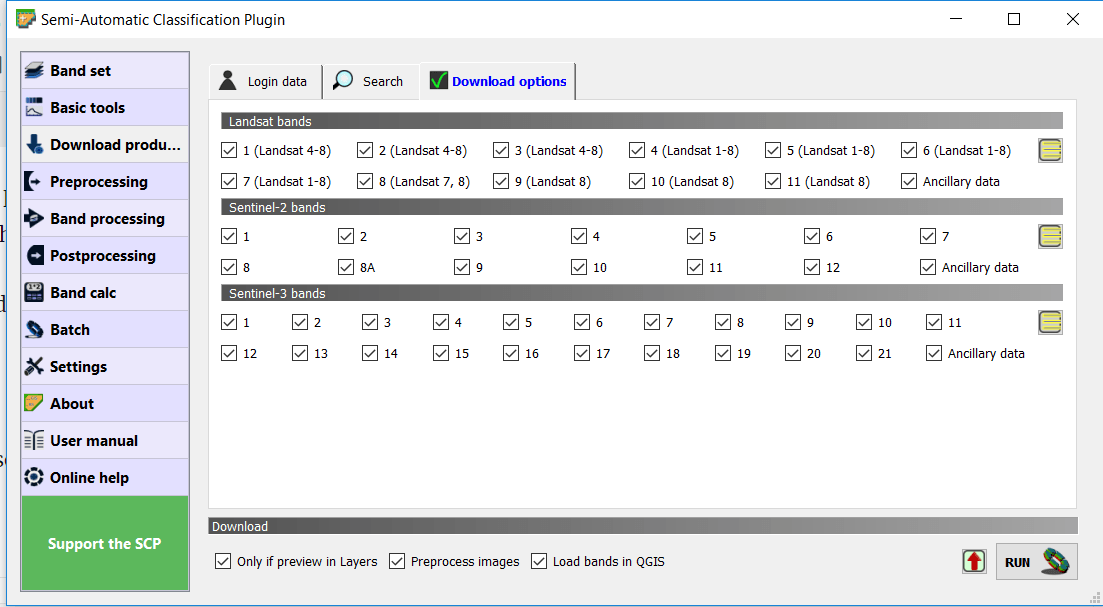Click the Band set stack icon
Image resolution: width=1103 pixels, height=607 pixels.
click(34, 70)
